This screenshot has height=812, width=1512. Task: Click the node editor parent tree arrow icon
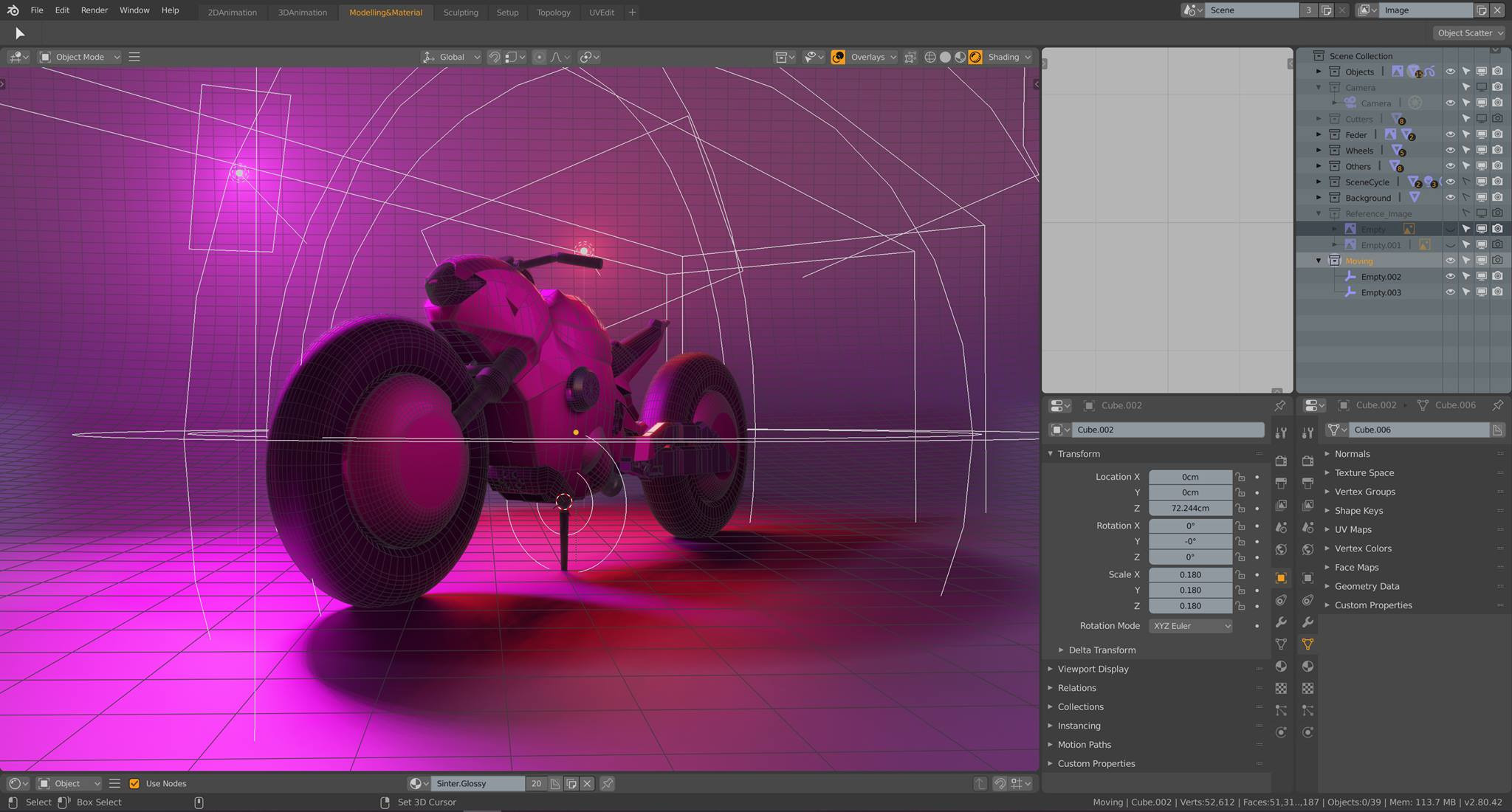980,783
